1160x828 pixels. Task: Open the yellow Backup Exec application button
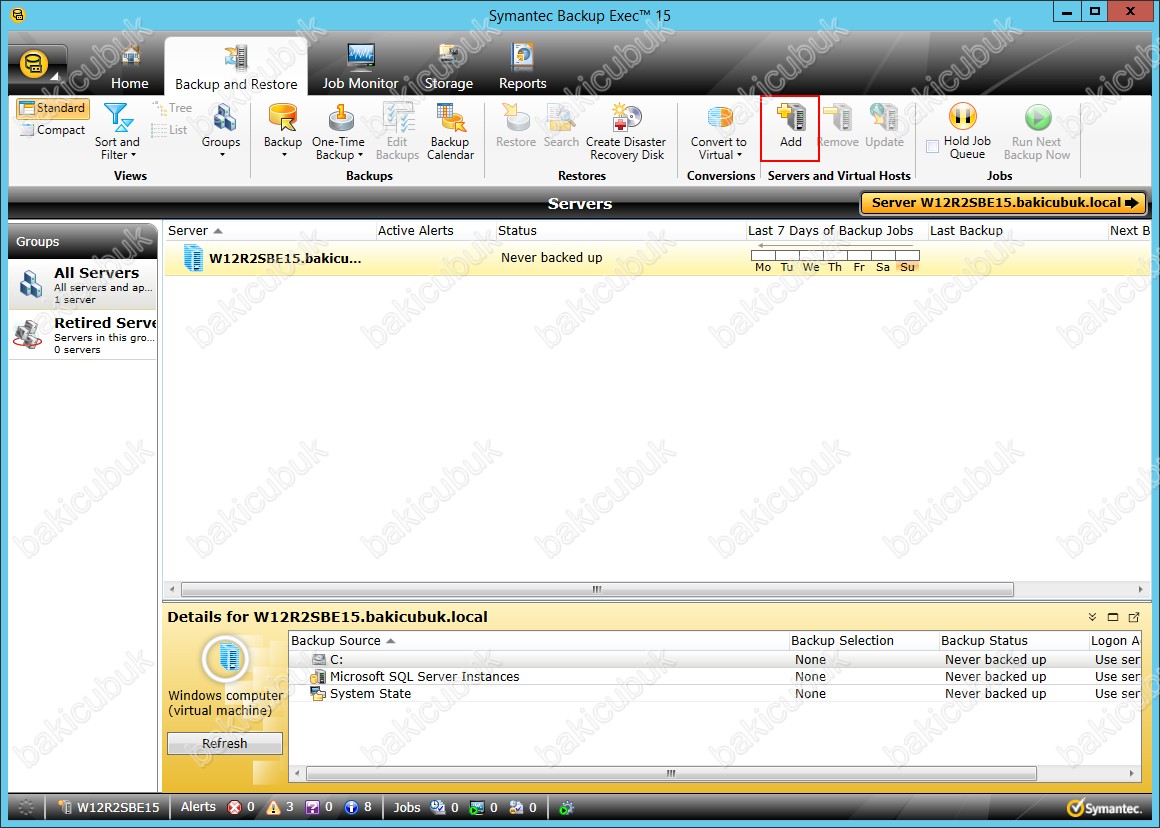coord(34,65)
